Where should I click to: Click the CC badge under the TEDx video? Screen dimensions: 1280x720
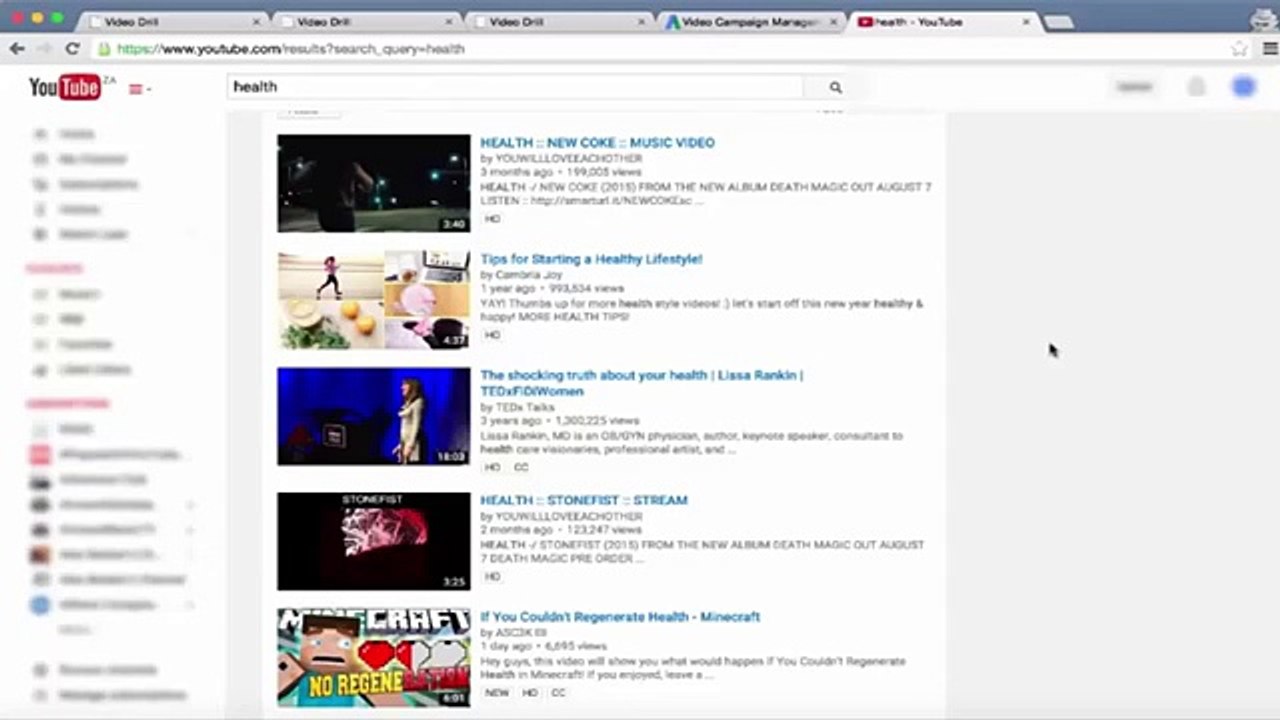click(x=521, y=467)
